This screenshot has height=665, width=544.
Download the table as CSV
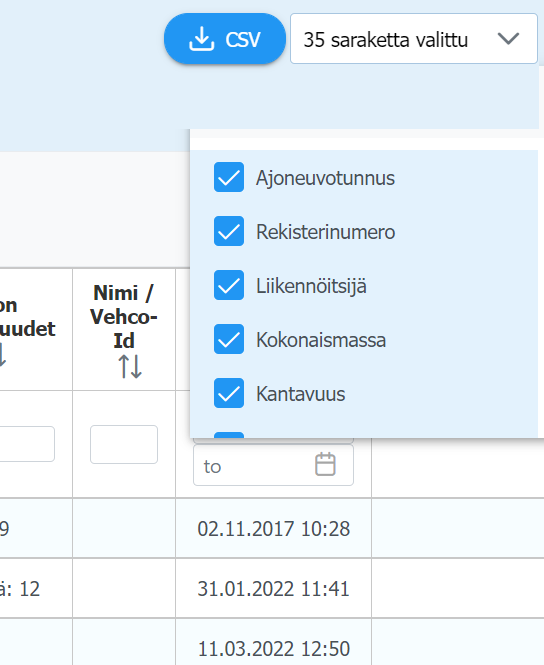225,39
